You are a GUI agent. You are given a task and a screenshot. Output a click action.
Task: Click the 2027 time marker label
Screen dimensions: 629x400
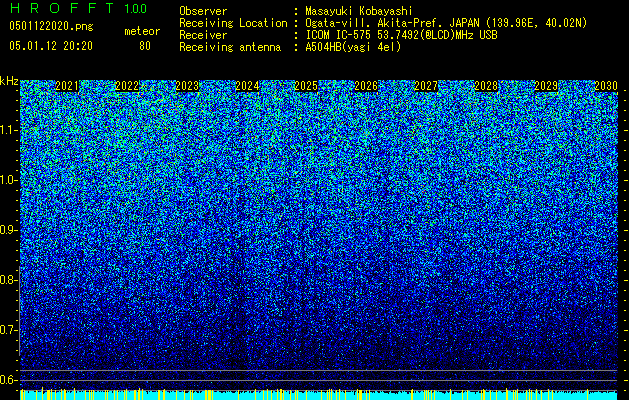[426, 86]
